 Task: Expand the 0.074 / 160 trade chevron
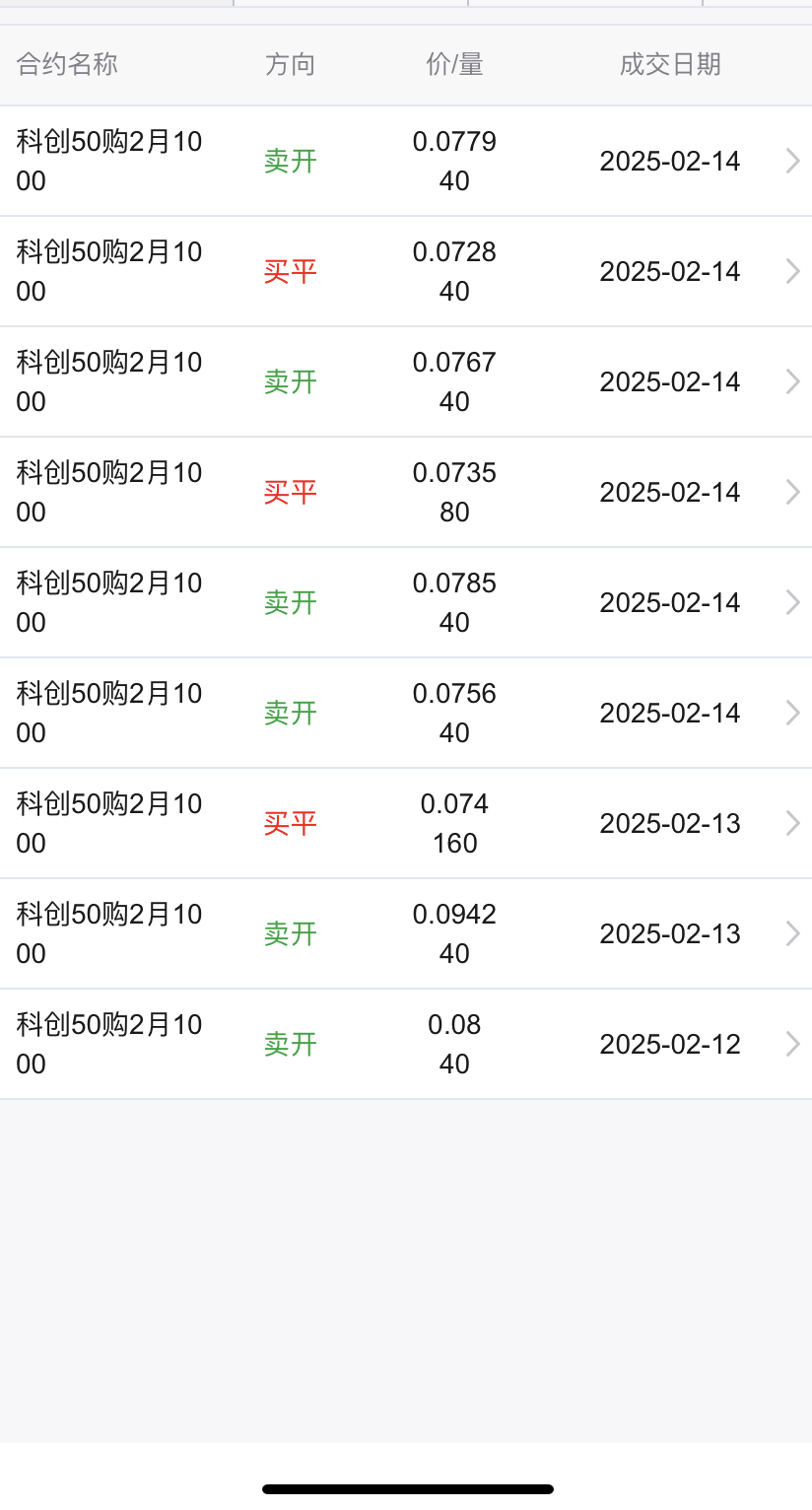[792, 823]
